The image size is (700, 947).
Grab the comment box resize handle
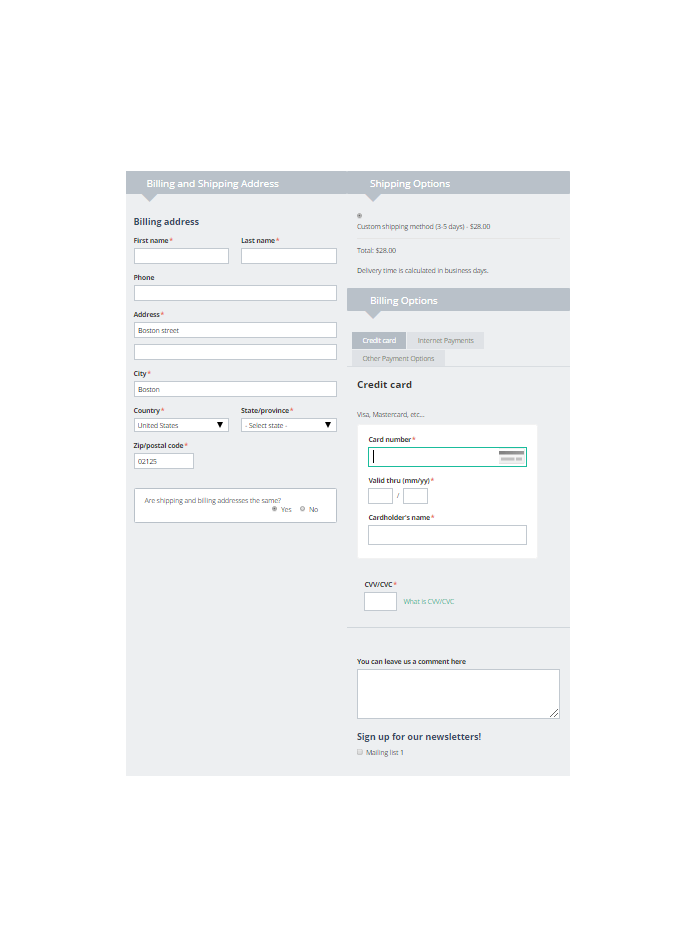pyautogui.click(x=554, y=713)
